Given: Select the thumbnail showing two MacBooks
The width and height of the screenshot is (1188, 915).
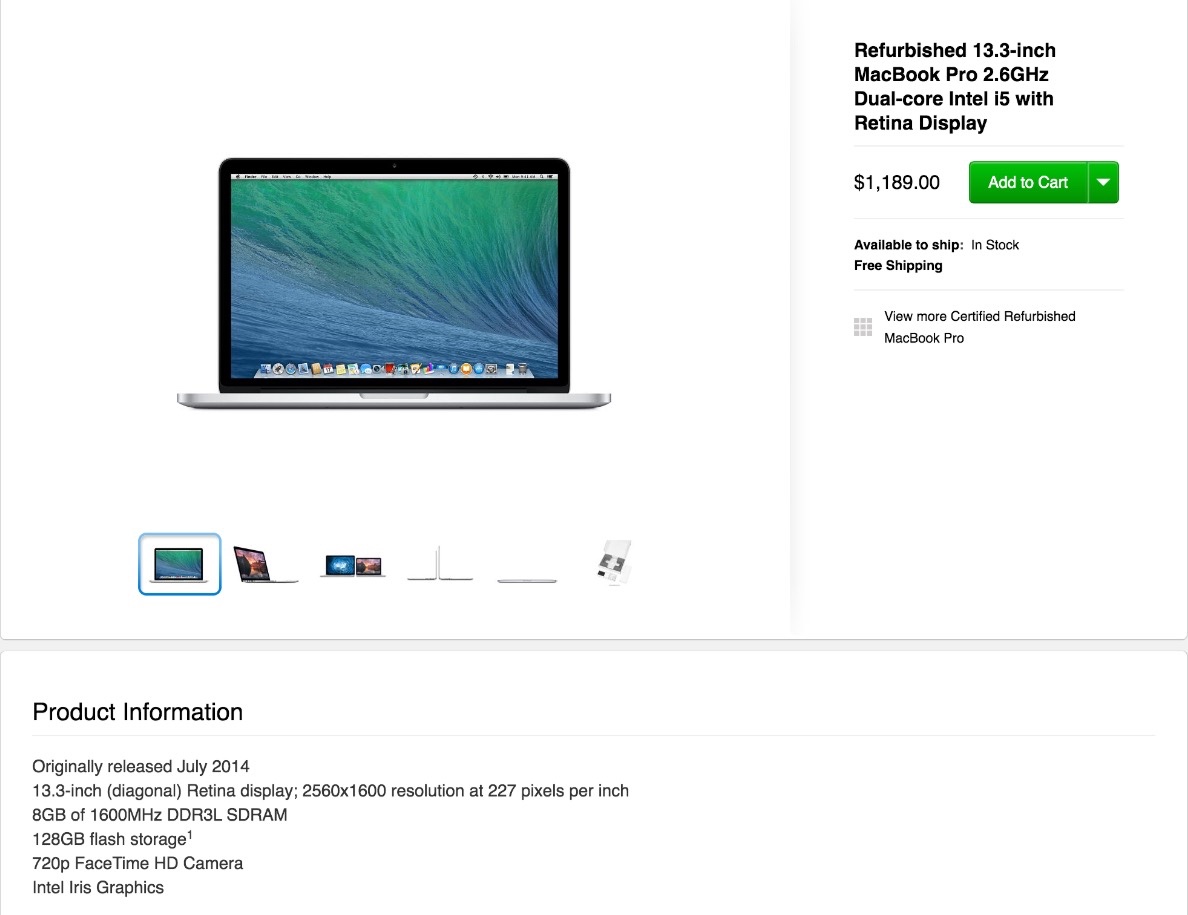Looking at the screenshot, I should [x=353, y=566].
